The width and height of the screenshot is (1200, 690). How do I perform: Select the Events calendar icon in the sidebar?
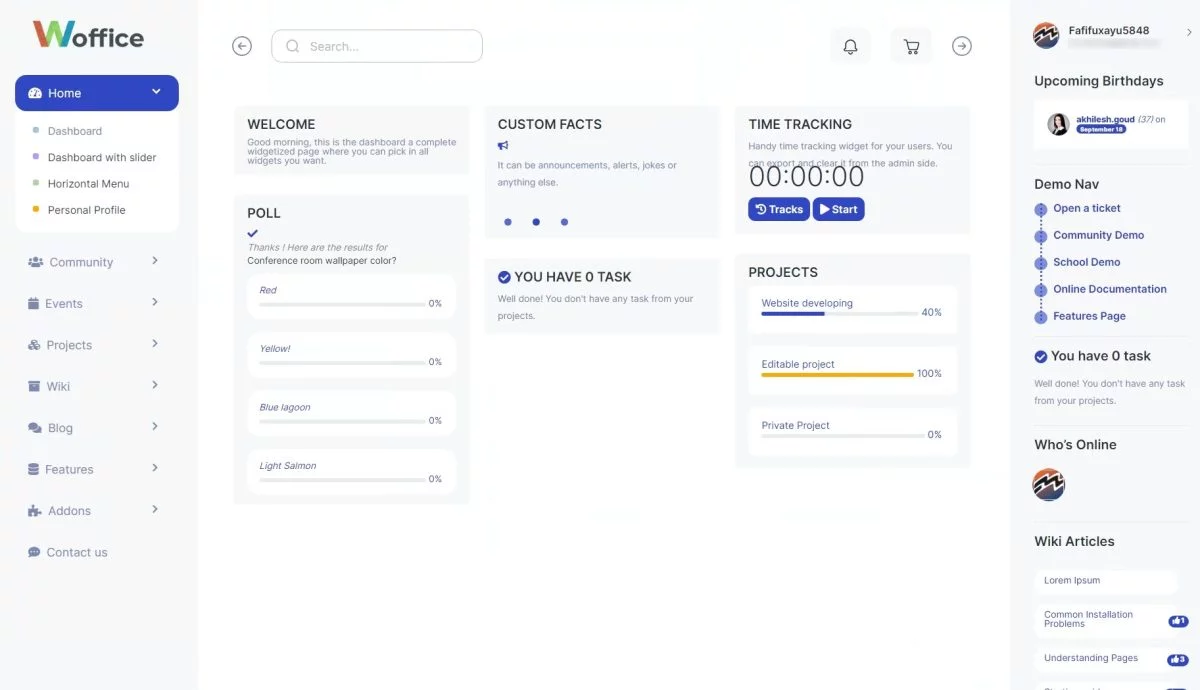(x=34, y=303)
